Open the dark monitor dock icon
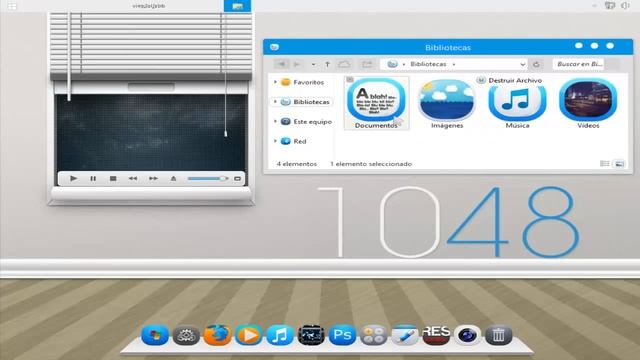The width and height of the screenshot is (640, 360). click(311, 336)
